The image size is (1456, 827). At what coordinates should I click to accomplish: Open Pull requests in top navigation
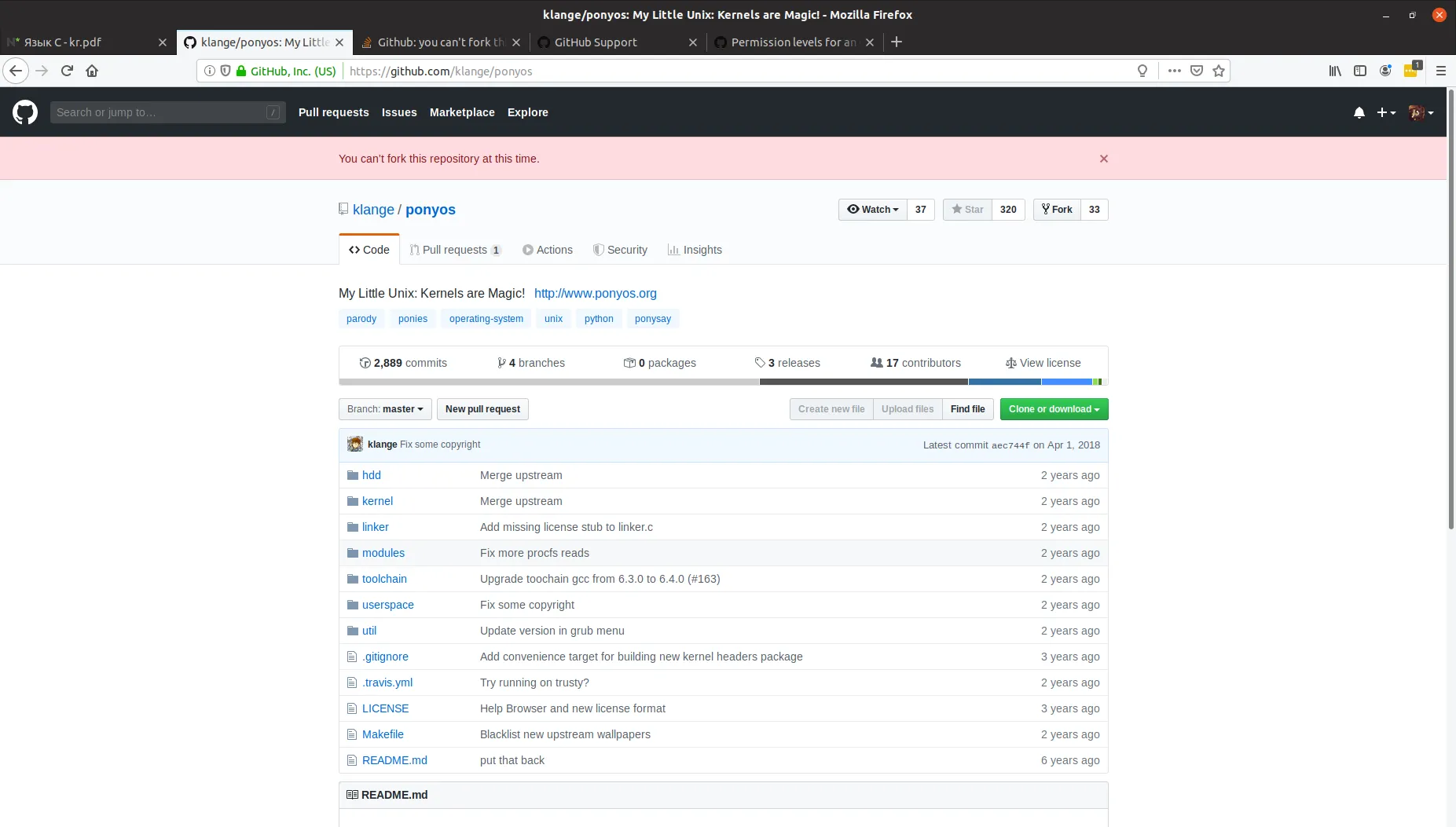click(x=334, y=112)
